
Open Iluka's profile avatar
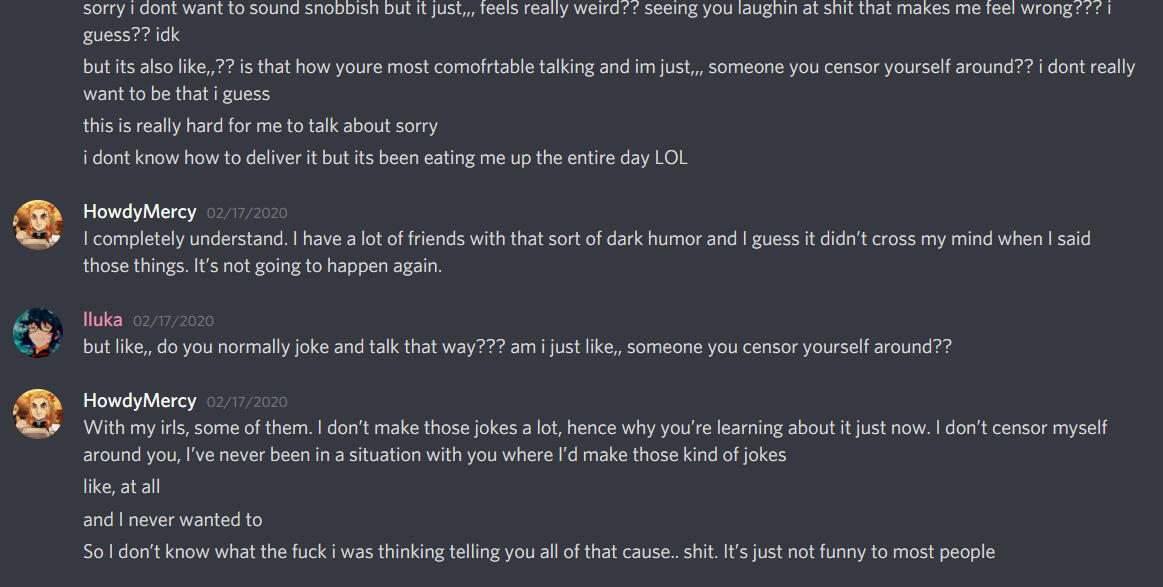(38, 333)
